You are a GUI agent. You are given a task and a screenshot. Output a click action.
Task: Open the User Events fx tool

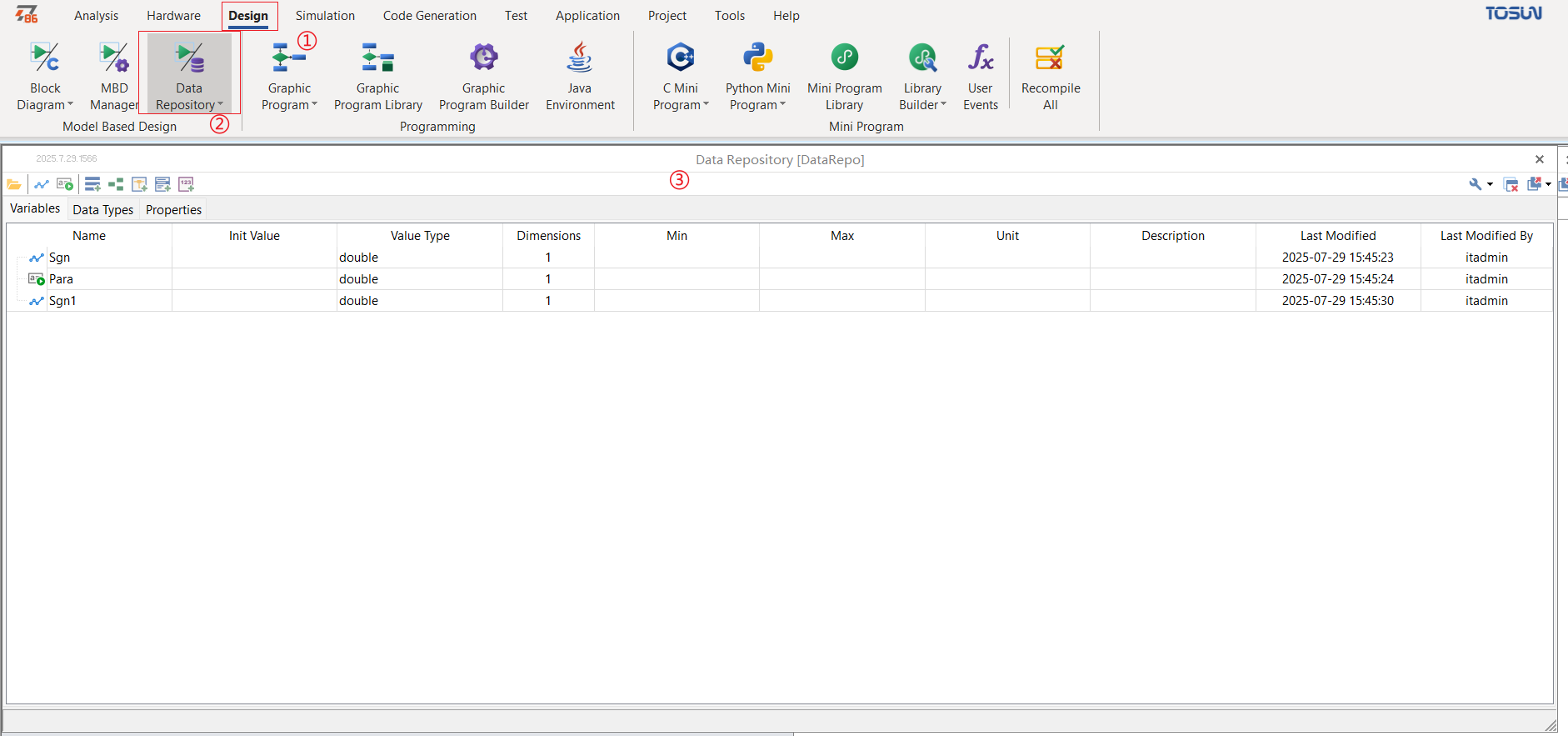pyautogui.click(x=981, y=77)
